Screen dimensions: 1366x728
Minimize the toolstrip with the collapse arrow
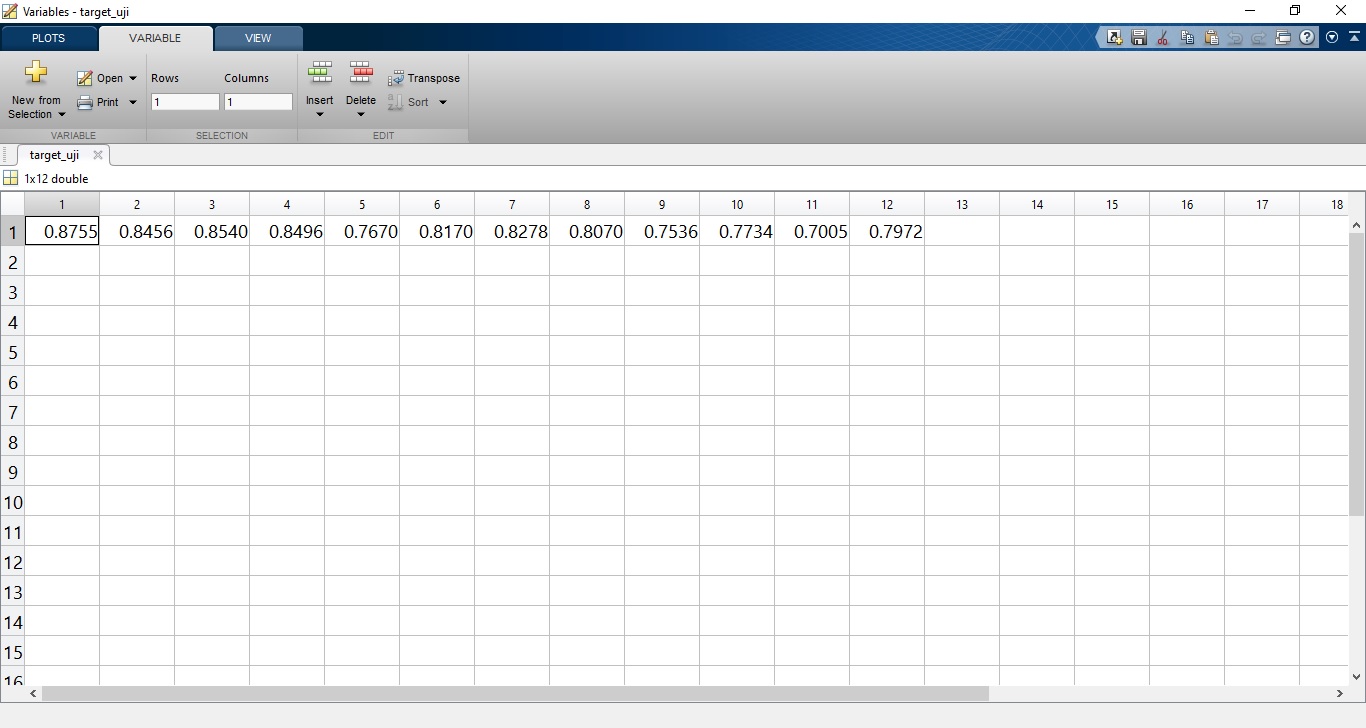pos(1352,38)
